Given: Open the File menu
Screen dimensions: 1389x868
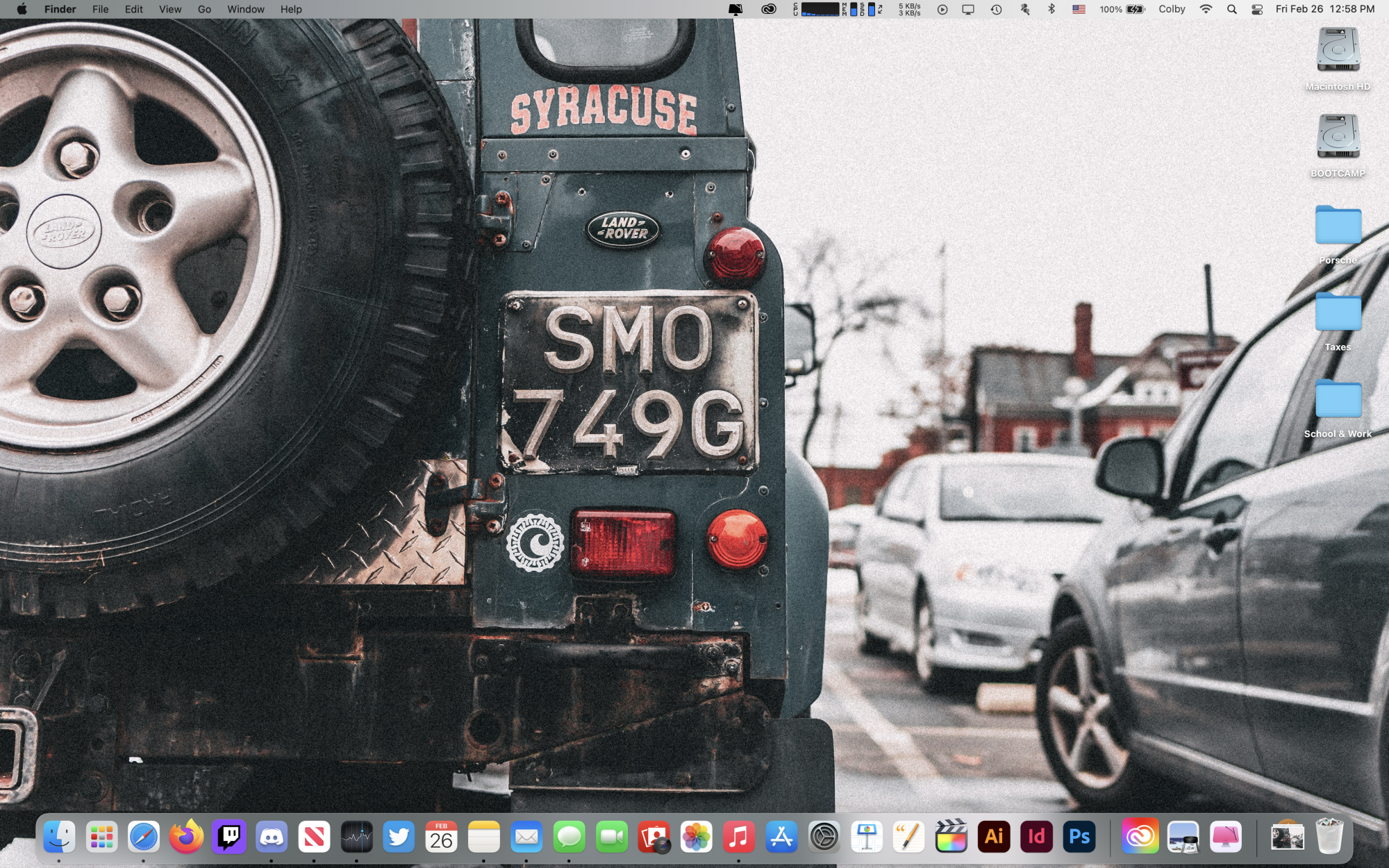Looking at the screenshot, I should (101, 9).
